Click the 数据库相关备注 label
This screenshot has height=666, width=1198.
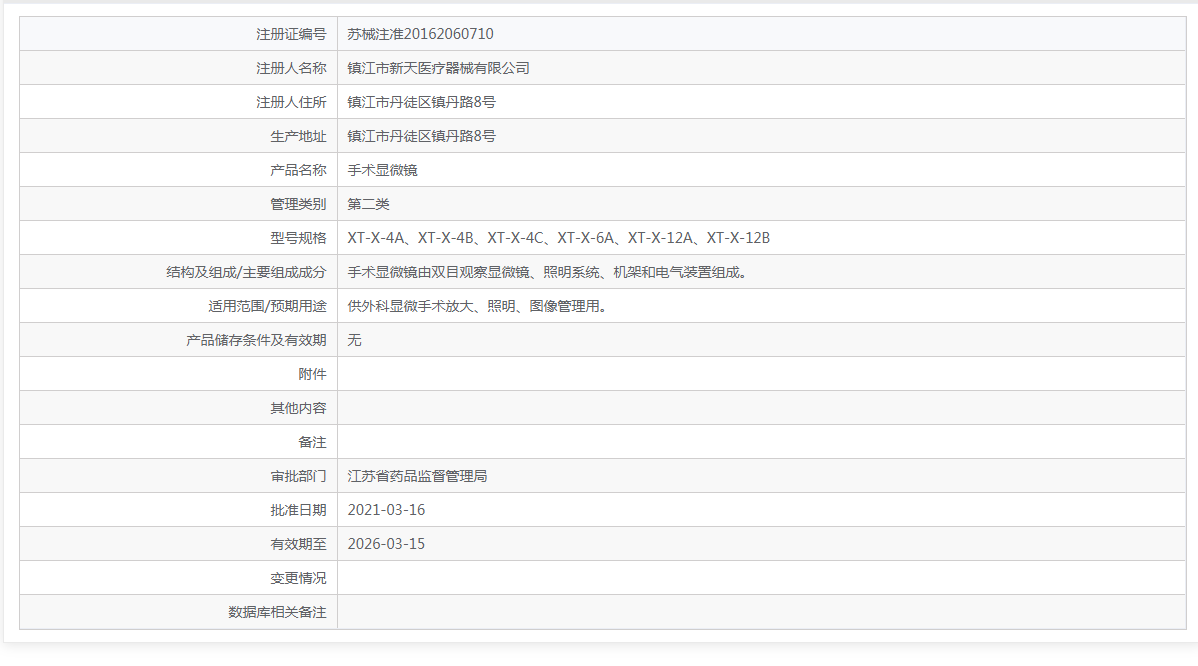(x=277, y=612)
